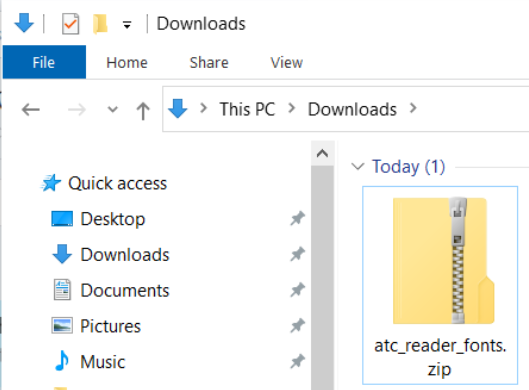Viewport: 529px width, 390px height.
Task: Click the pin icon next to Music
Action: [x=298, y=362]
